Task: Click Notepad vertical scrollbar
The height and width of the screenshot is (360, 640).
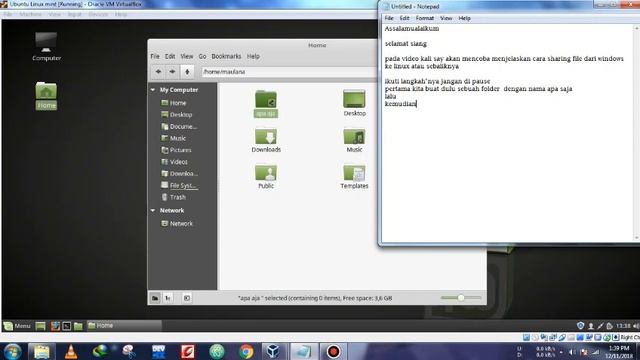Action: [636, 132]
